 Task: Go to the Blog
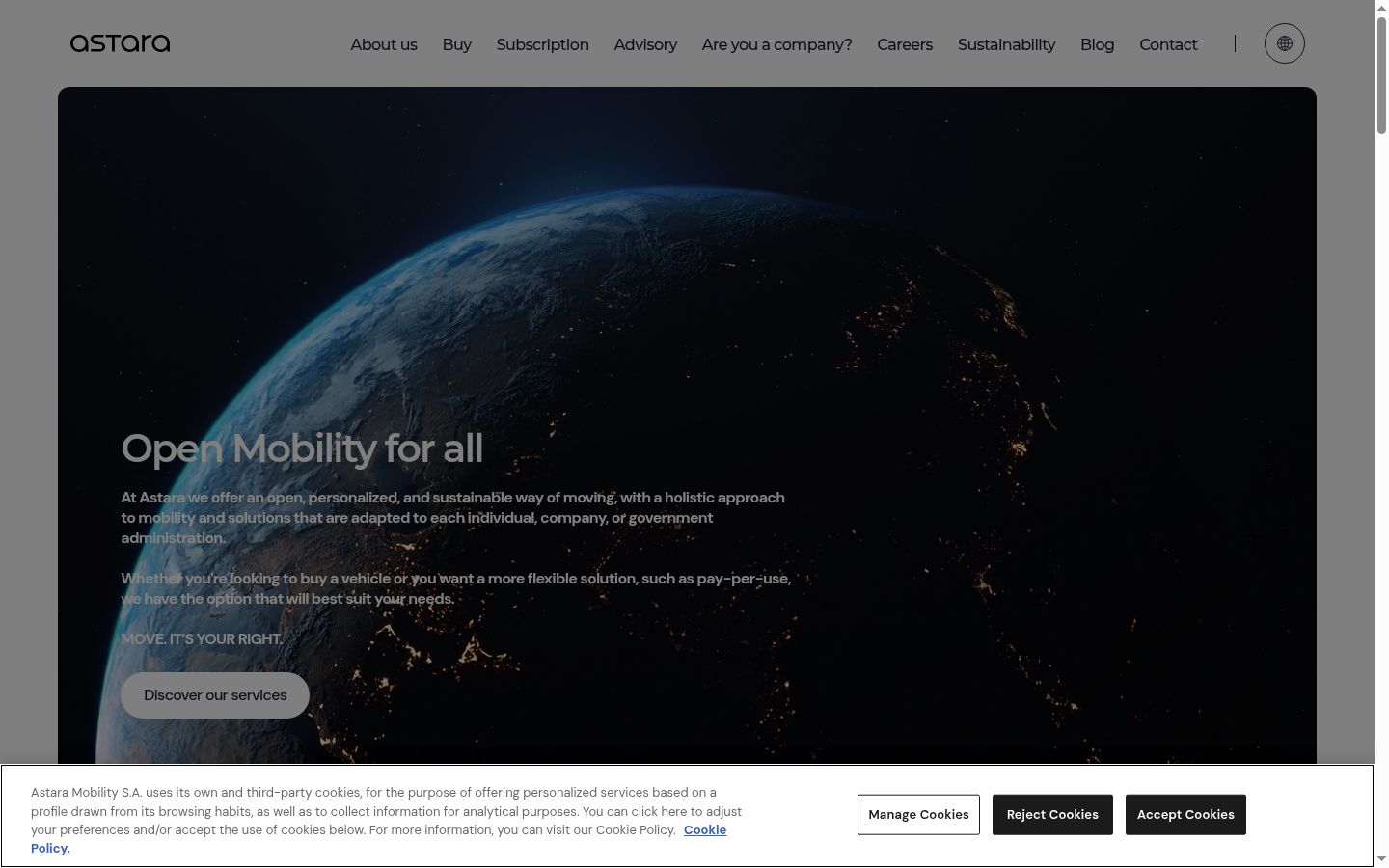click(x=1097, y=44)
